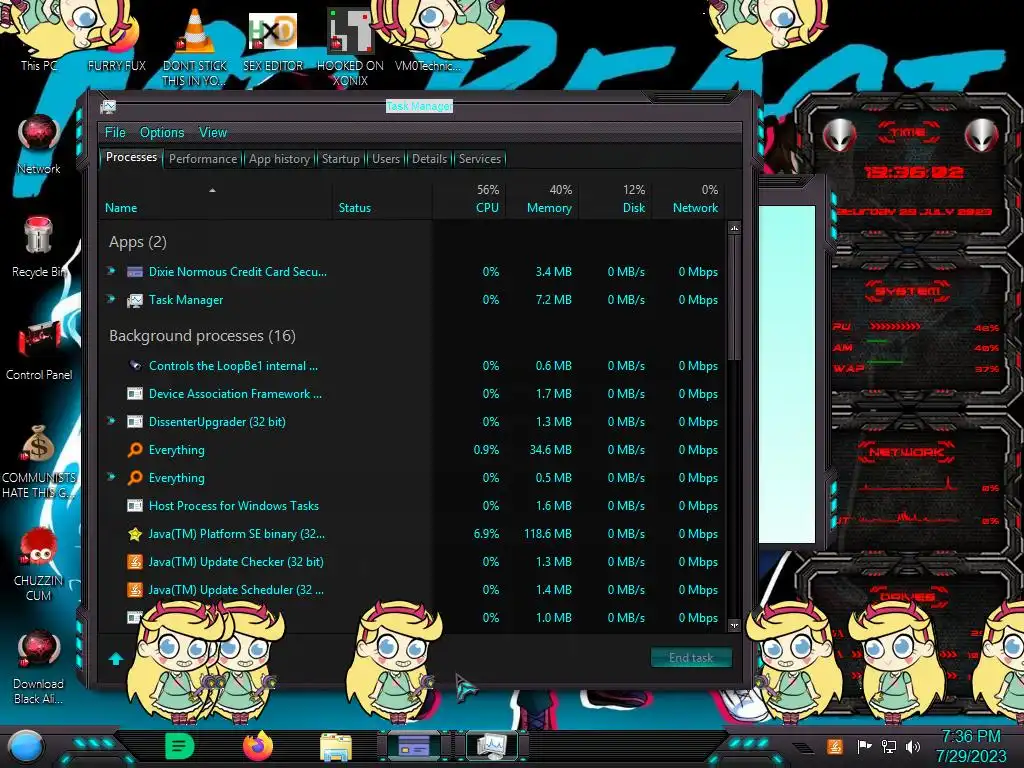Click the Java Update Scheduler orange icon
The width and height of the screenshot is (1024, 768).
click(135, 590)
